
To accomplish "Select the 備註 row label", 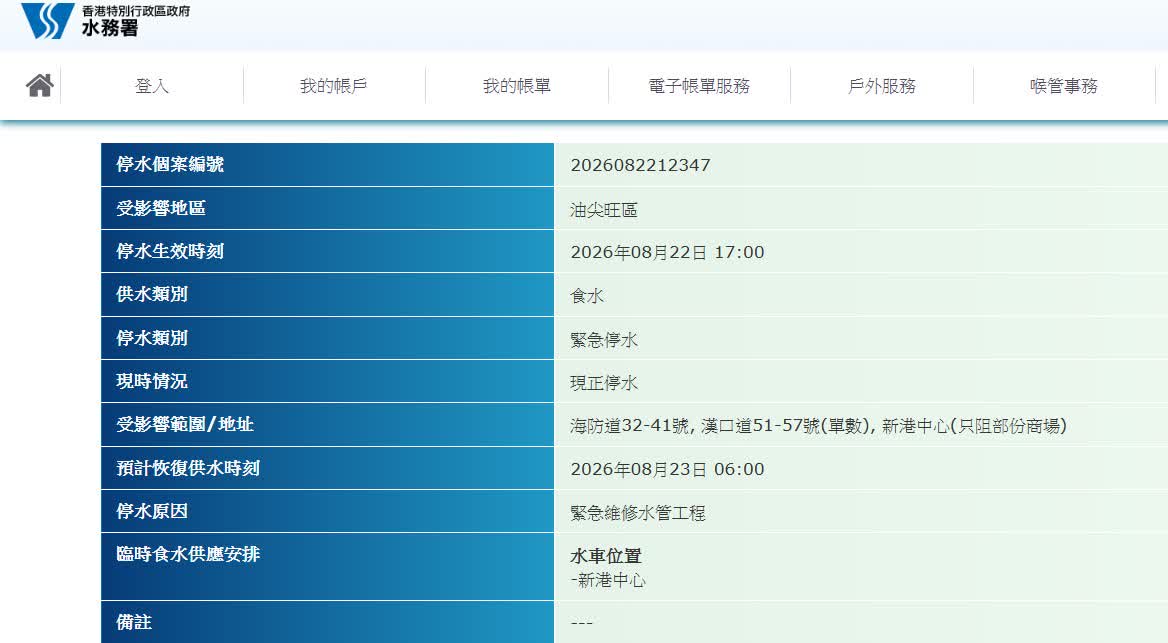I will (134, 621).
